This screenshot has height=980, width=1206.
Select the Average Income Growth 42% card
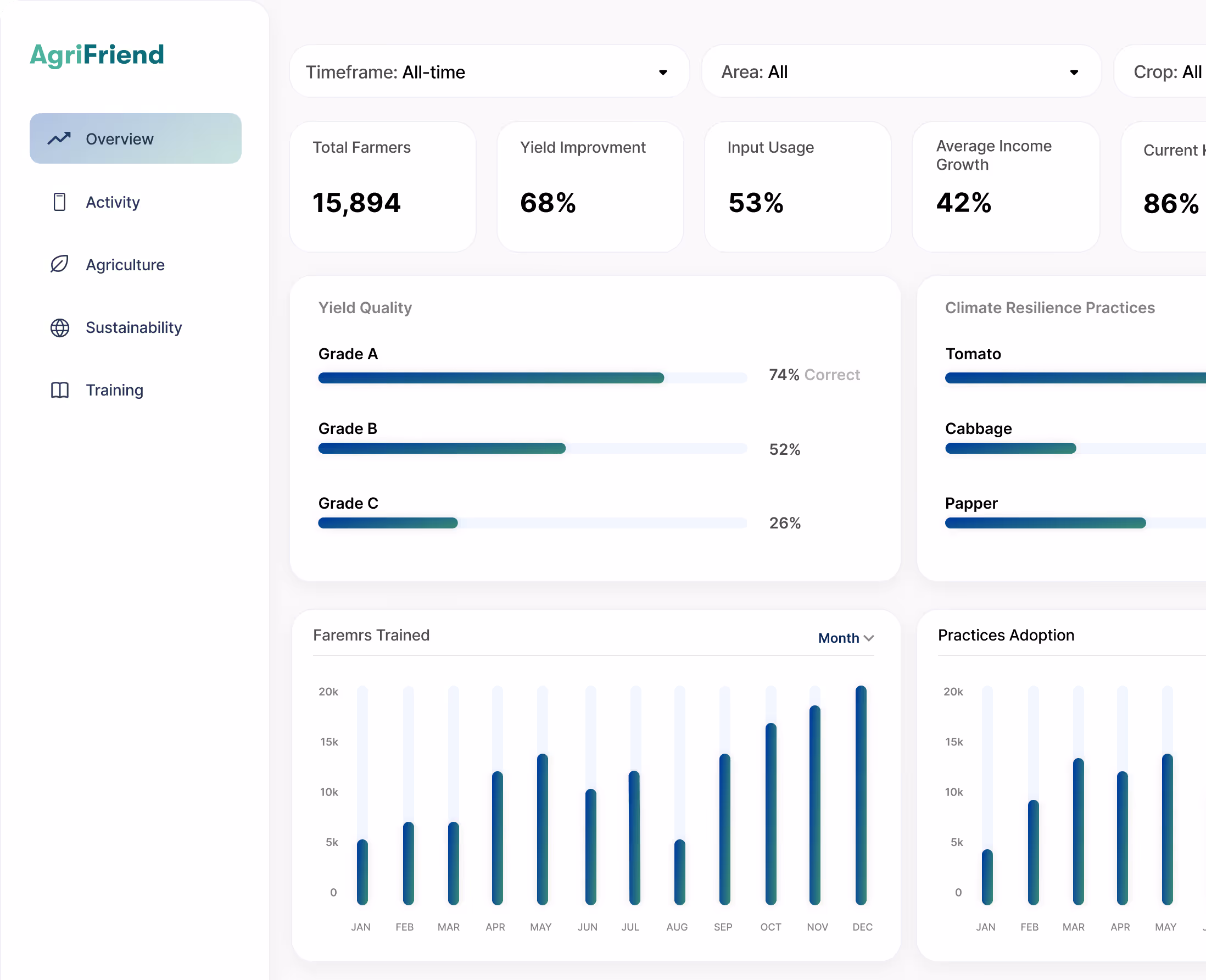[x=1006, y=187]
